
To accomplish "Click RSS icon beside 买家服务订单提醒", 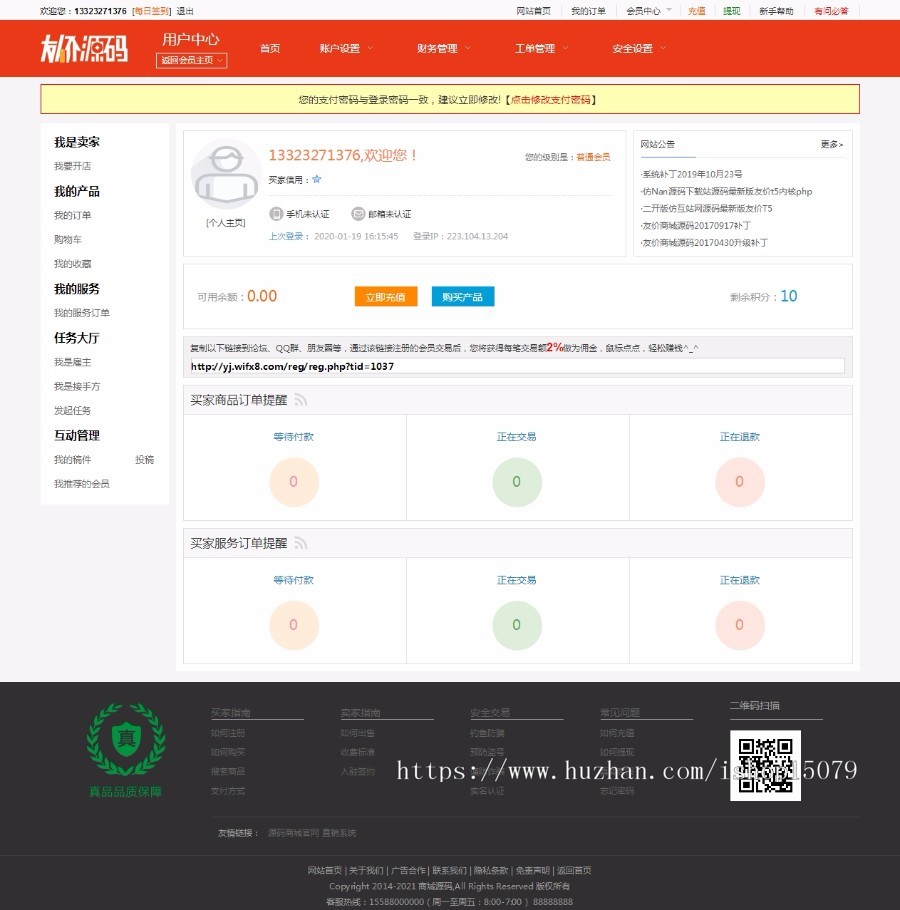I will pos(301,543).
